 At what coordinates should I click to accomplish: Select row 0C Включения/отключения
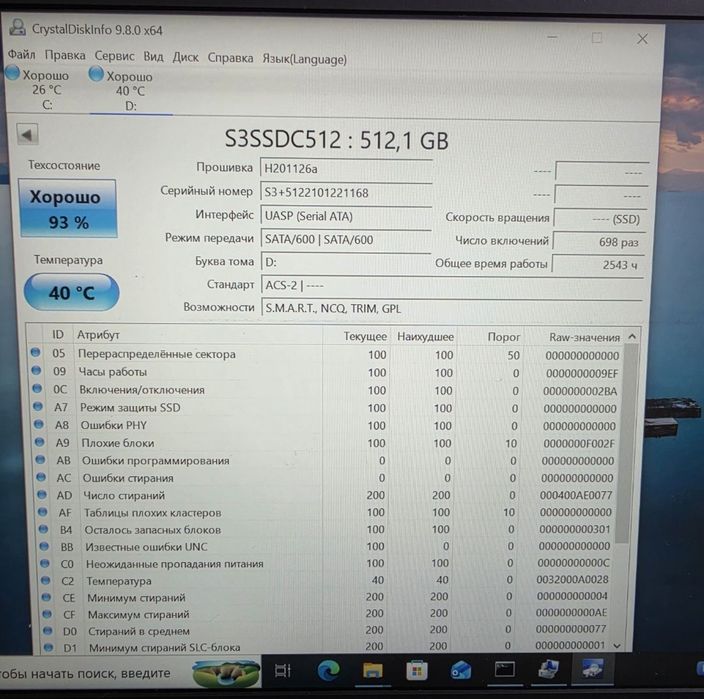[x=326, y=390]
